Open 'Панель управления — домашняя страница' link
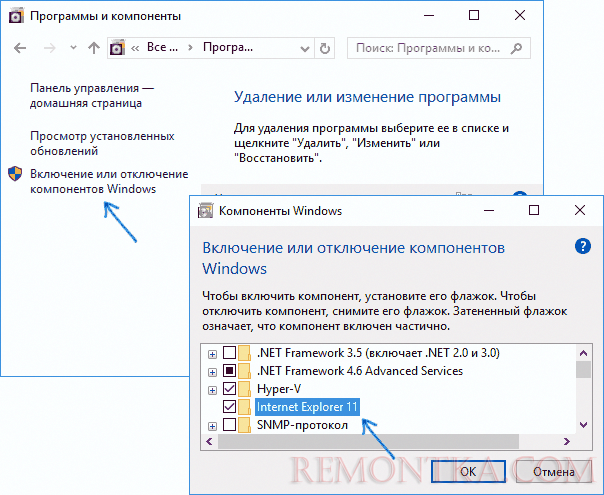The width and height of the screenshot is (604, 495). [x=92, y=96]
